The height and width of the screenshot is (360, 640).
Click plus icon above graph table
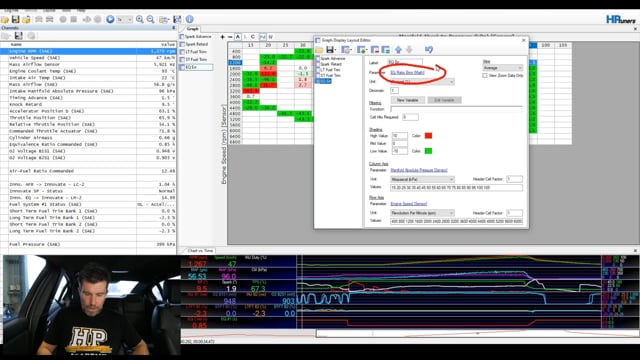click(222, 37)
